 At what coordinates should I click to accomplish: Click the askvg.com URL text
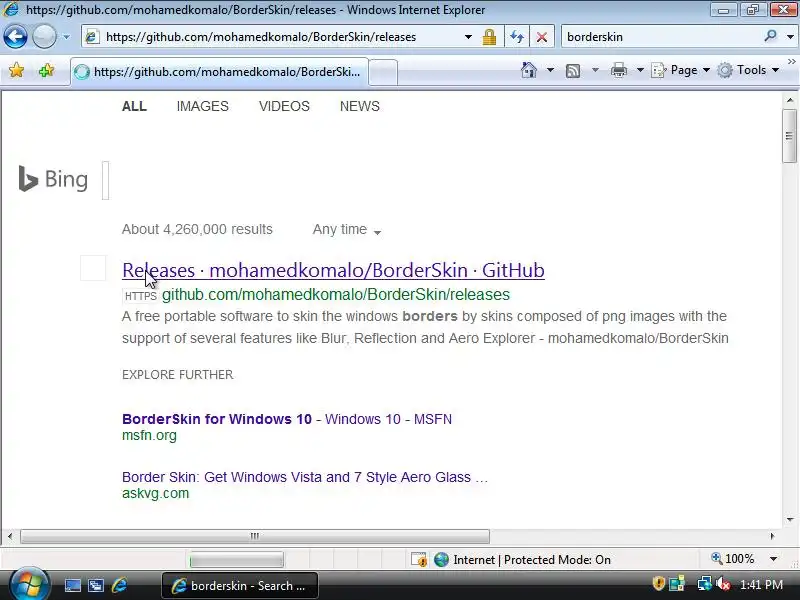click(x=155, y=493)
